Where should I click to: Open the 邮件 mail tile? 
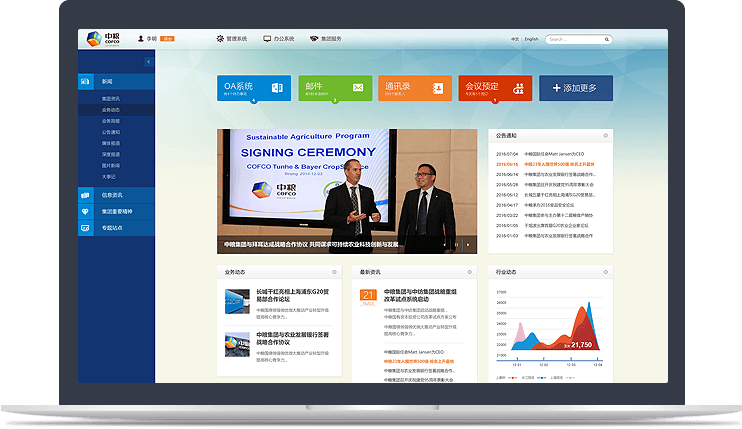click(x=334, y=88)
